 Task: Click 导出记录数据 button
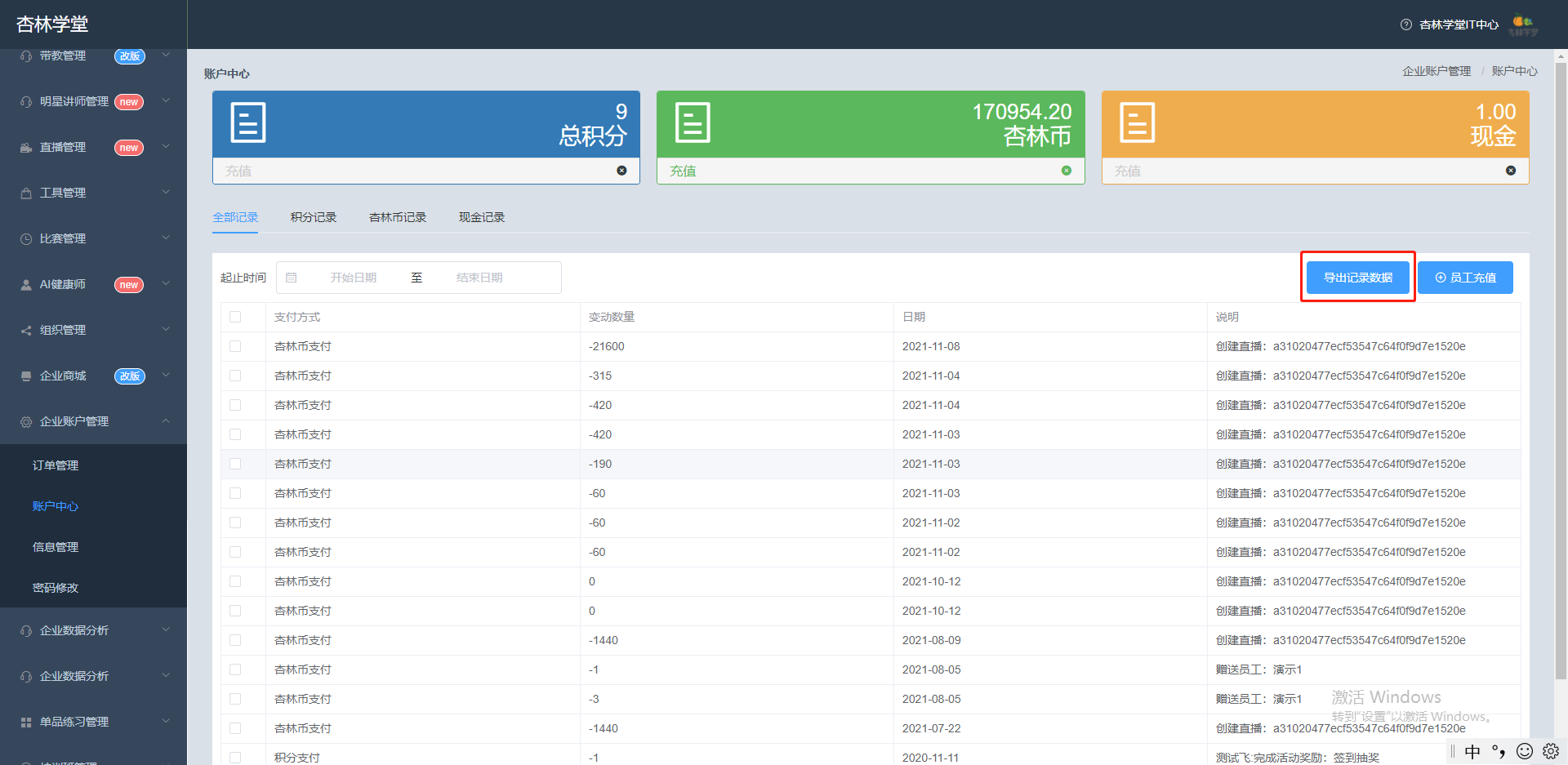coord(1358,278)
